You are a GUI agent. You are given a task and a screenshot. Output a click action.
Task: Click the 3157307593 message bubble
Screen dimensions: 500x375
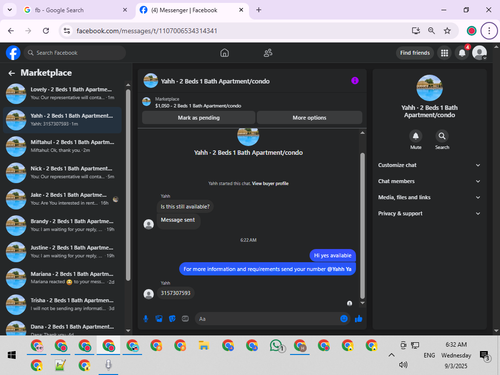coord(176,293)
